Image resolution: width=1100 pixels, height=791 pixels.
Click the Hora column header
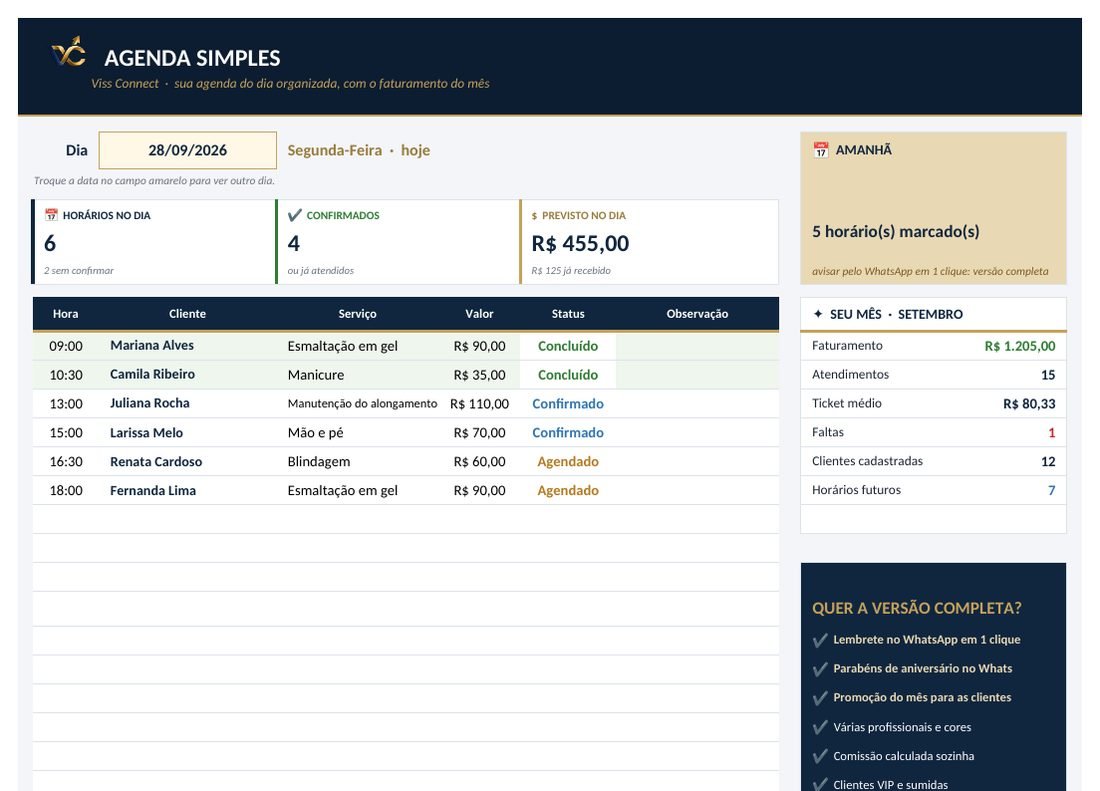coord(65,313)
